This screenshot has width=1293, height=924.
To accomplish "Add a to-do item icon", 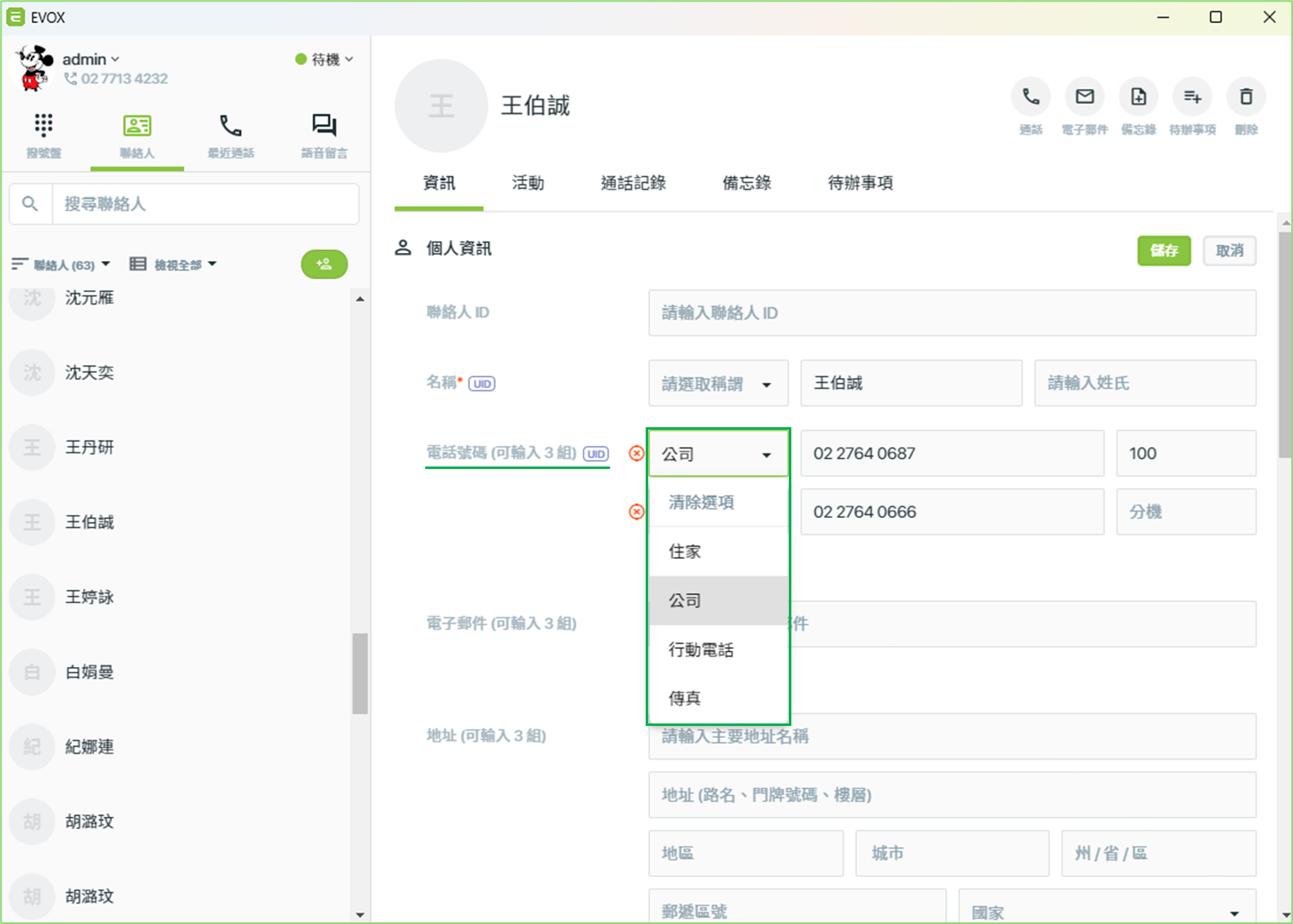I will [x=1192, y=97].
